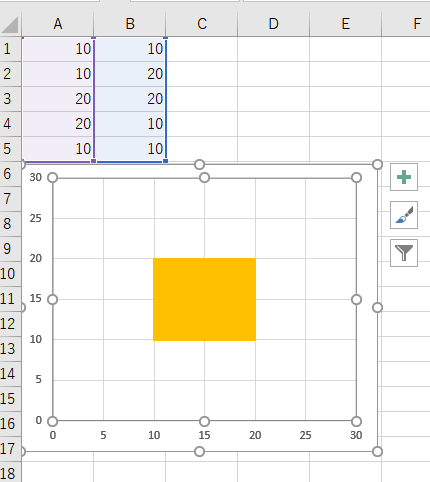430x482 pixels.
Task: Select row 5 header
Action: 10,149
